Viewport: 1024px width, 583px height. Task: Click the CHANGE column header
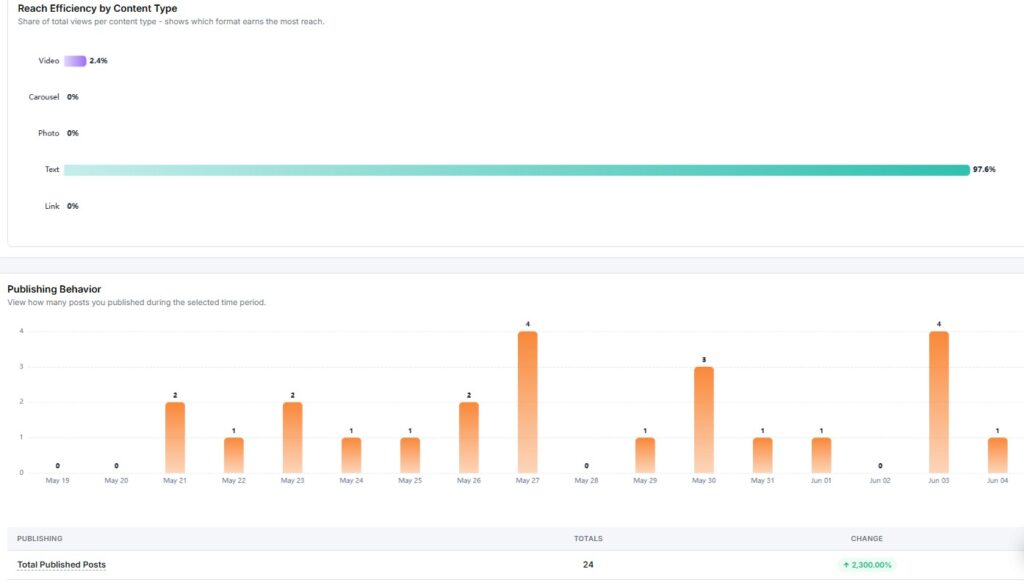pos(867,539)
